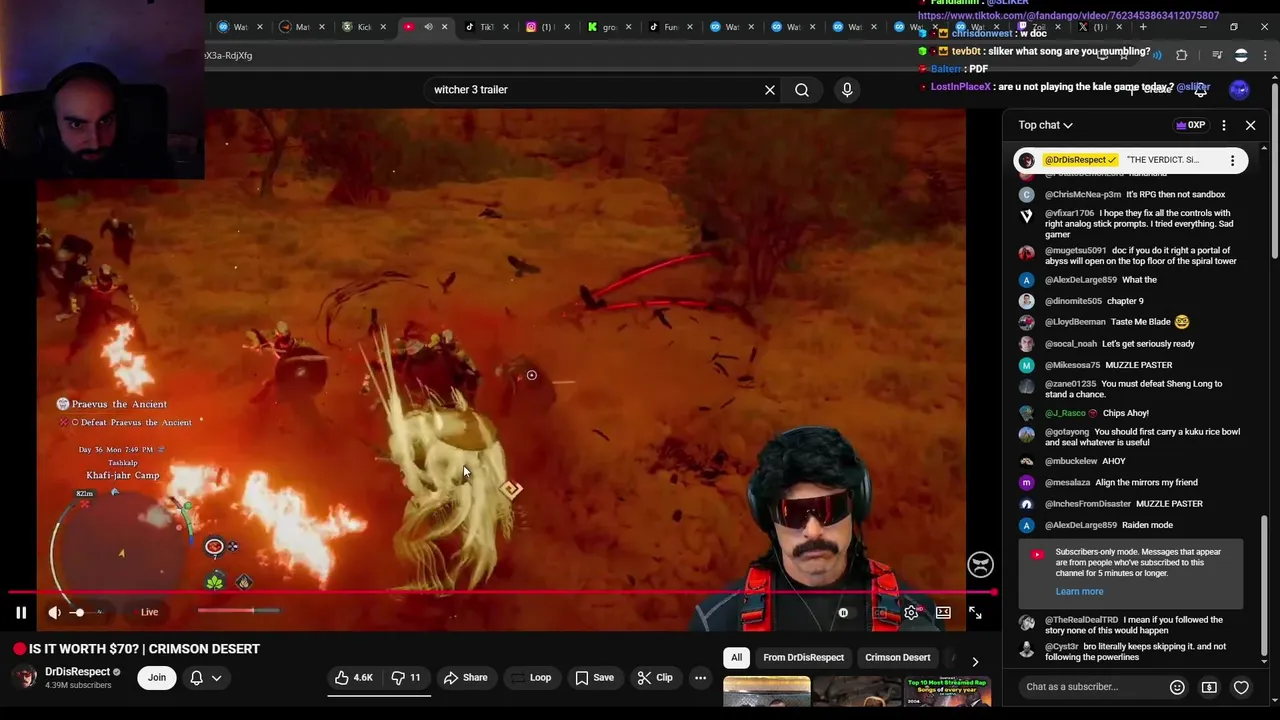This screenshot has width=1280, height=720.
Task: Click the notification bell icon
Action: click(197, 678)
